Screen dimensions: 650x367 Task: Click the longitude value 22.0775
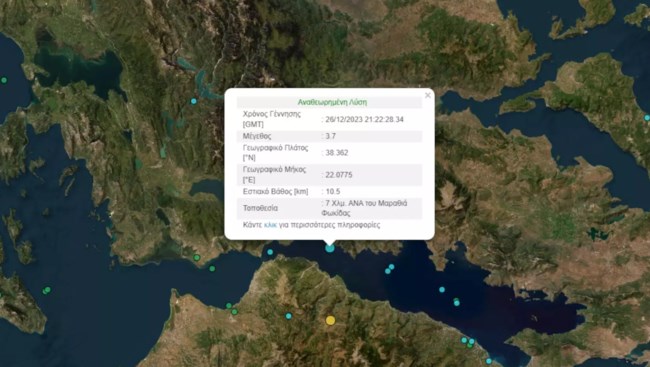[339, 175]
